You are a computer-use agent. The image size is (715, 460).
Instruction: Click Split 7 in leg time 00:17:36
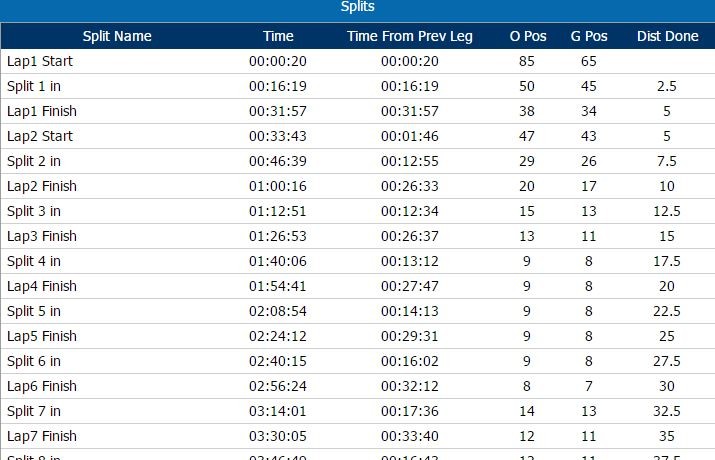[409, 411]
